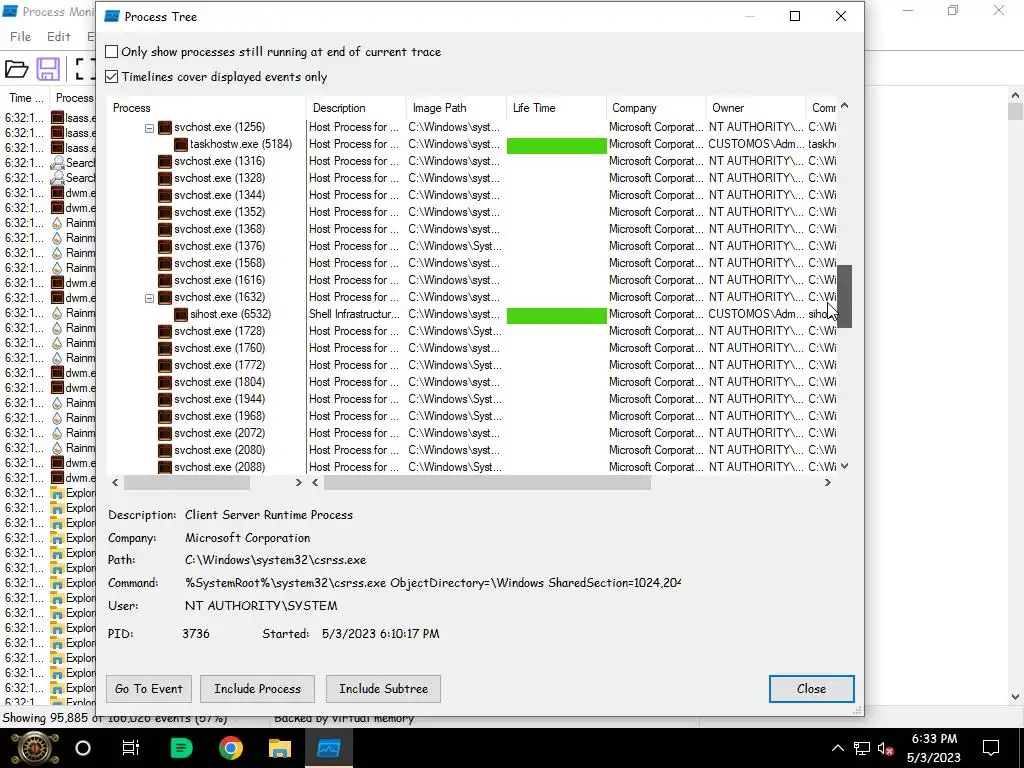Click Process Monitor taskbar icon
This screenshot has width=1024, height=768.
pyautogui.click(x=328, y=748)
